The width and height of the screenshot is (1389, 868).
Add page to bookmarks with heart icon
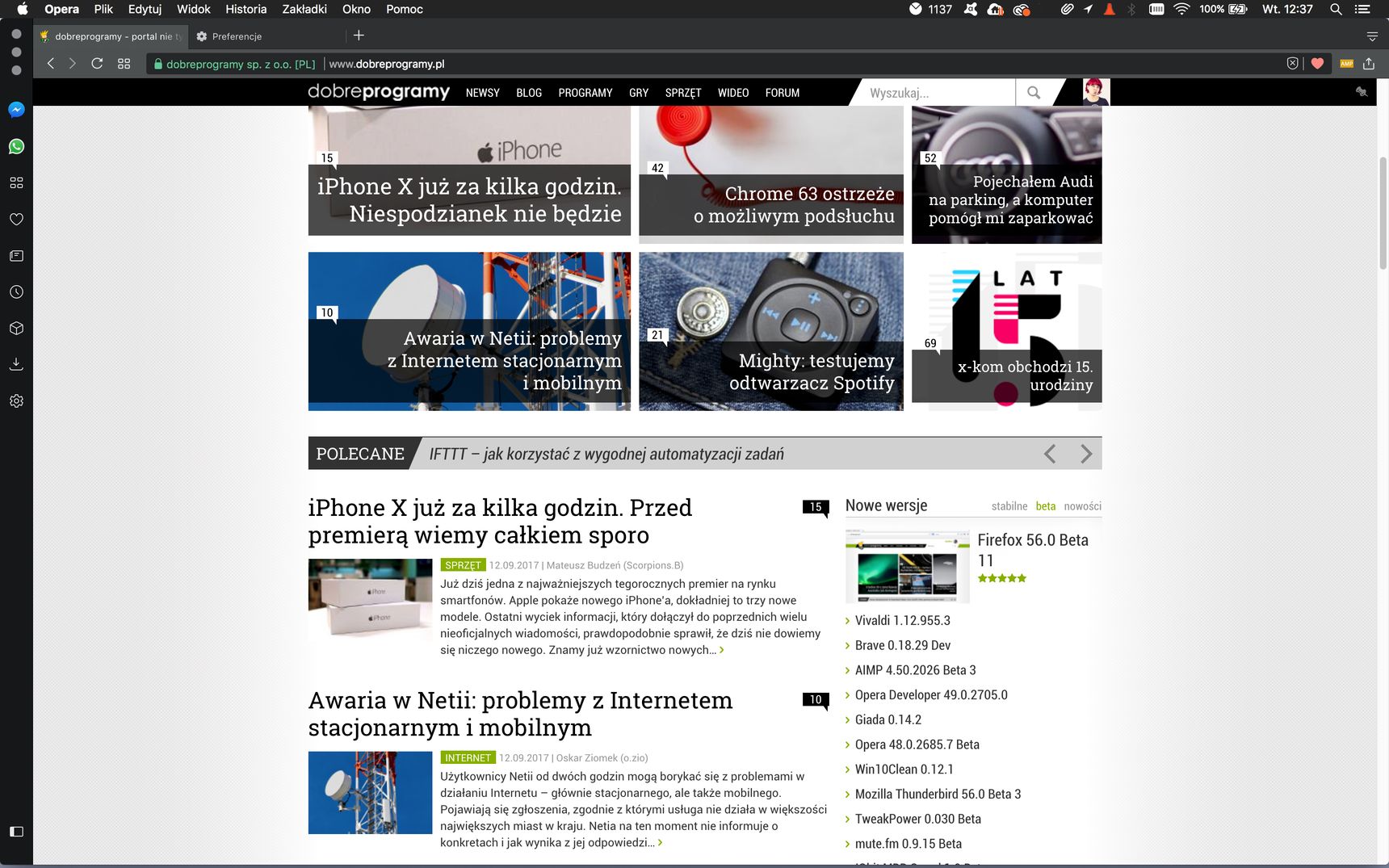(x=1317, y=63)
